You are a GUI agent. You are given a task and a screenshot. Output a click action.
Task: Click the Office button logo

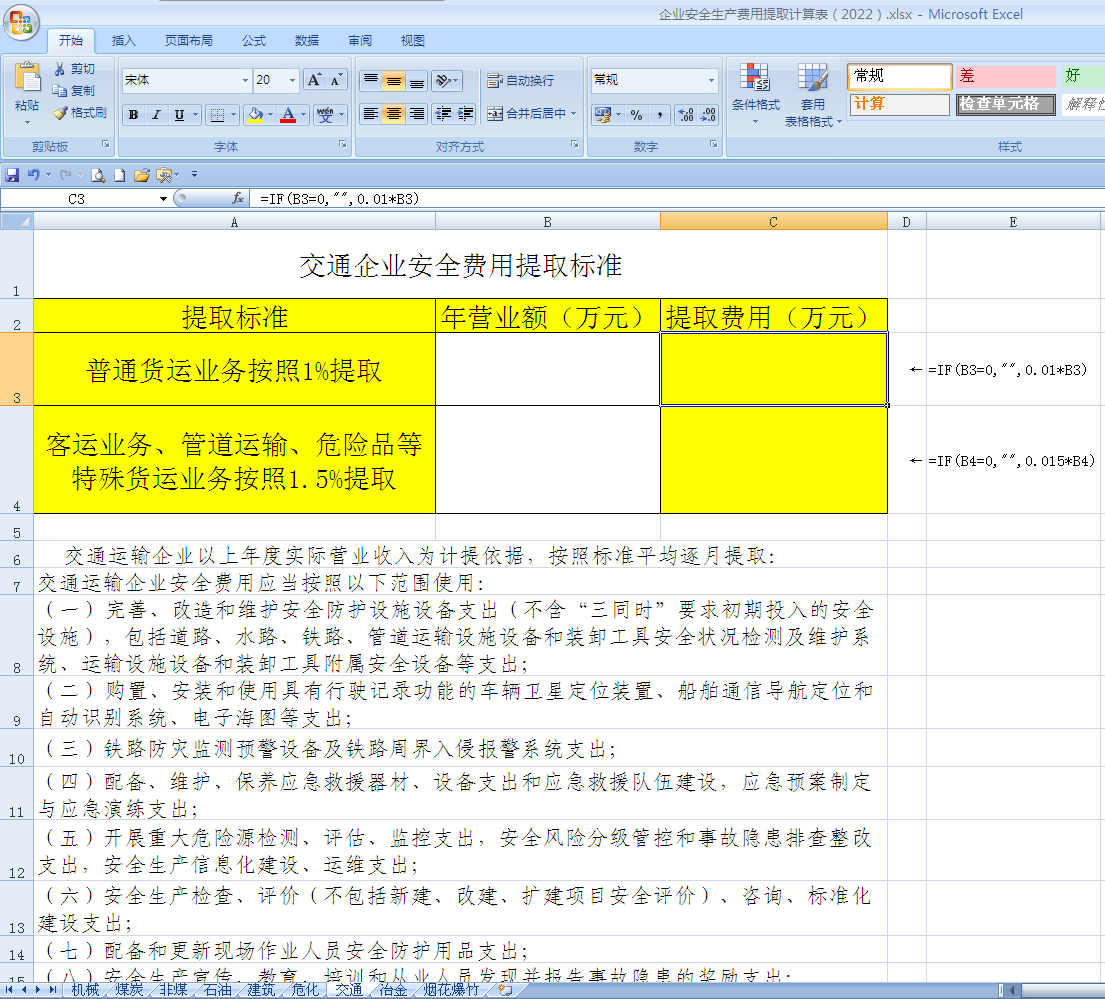20,22
